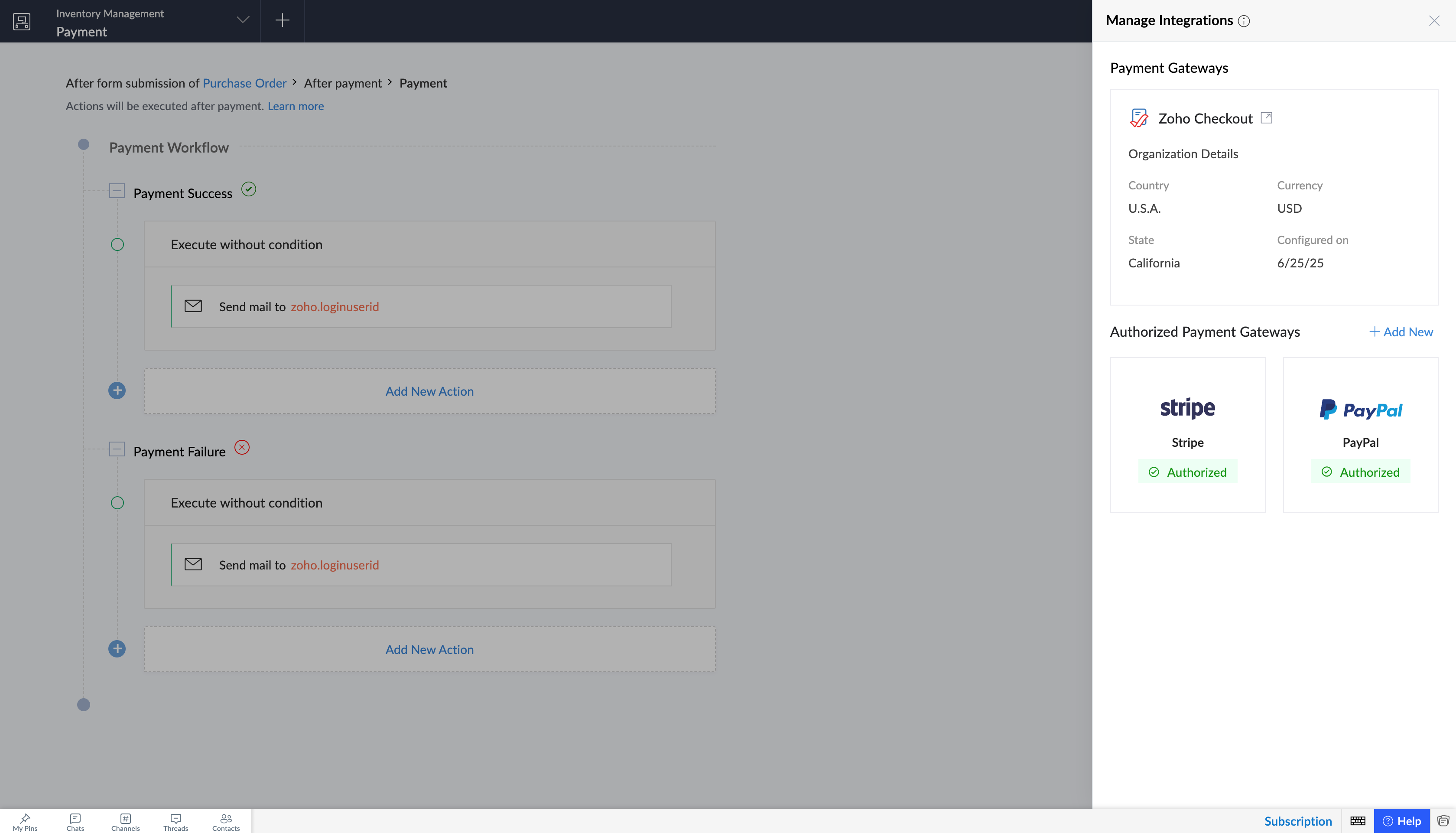Image resolution: width=1456 pixels, height=833 pixels.
Task: Click the Help button
Action: point(1402,821)
